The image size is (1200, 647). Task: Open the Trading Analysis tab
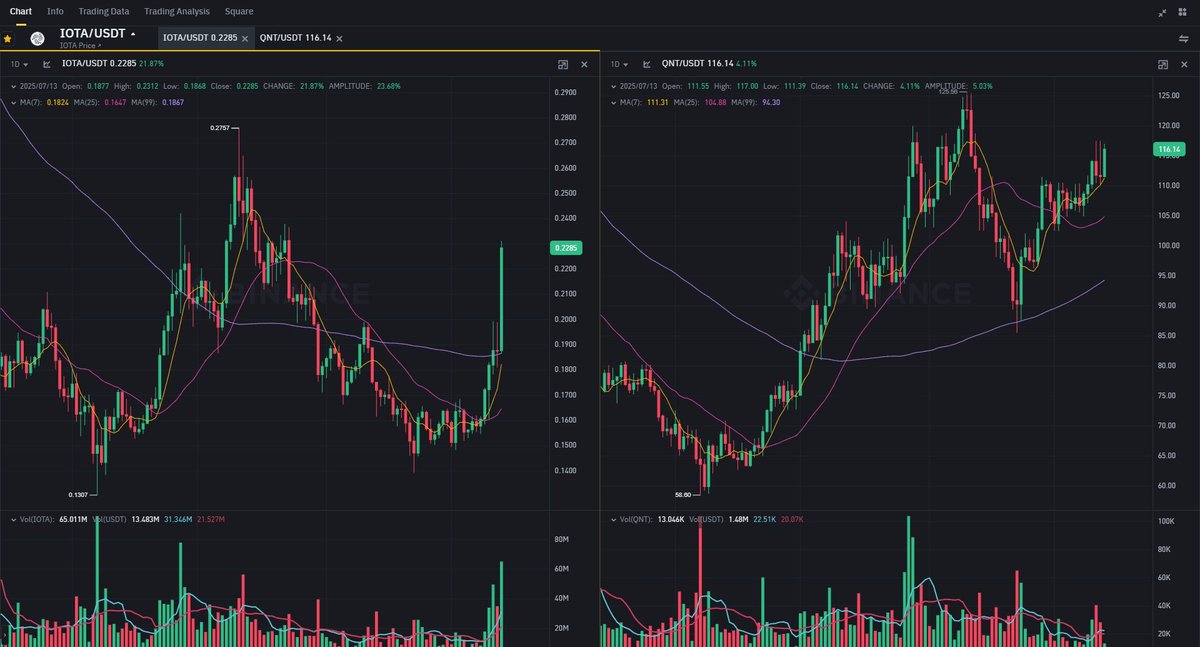[x=177, y=11]
